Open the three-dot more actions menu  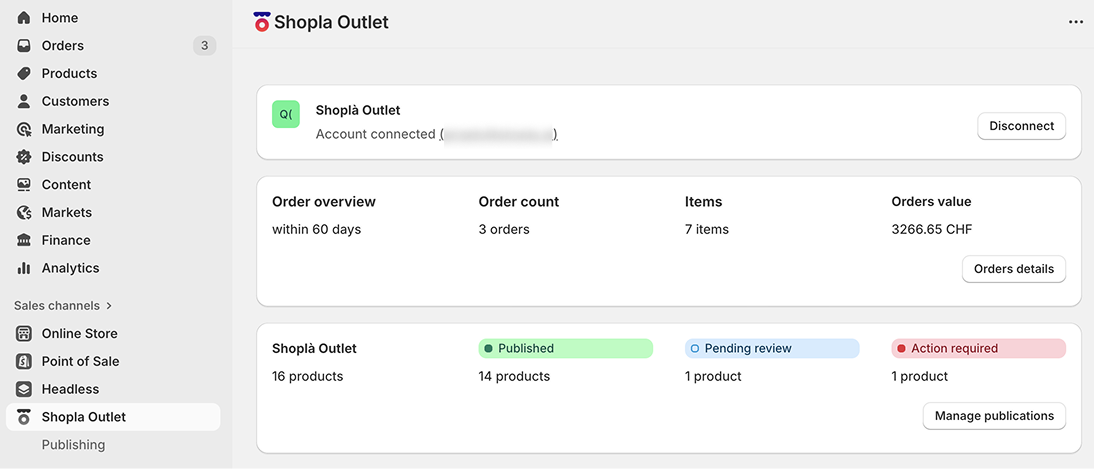(x=1076, y=22)
